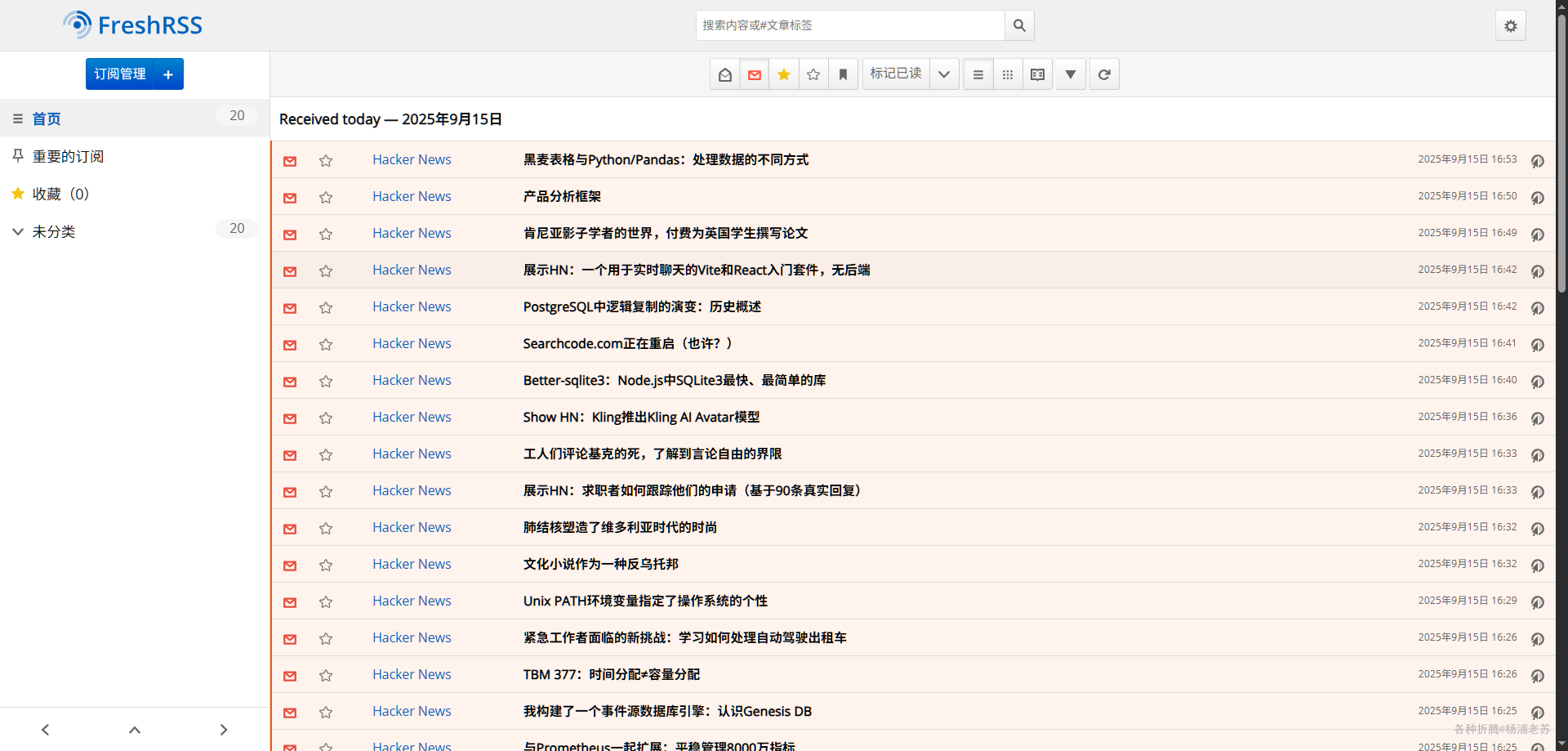
Task: Open the FreshRSS logo home link
Action: tap(133, 25)
